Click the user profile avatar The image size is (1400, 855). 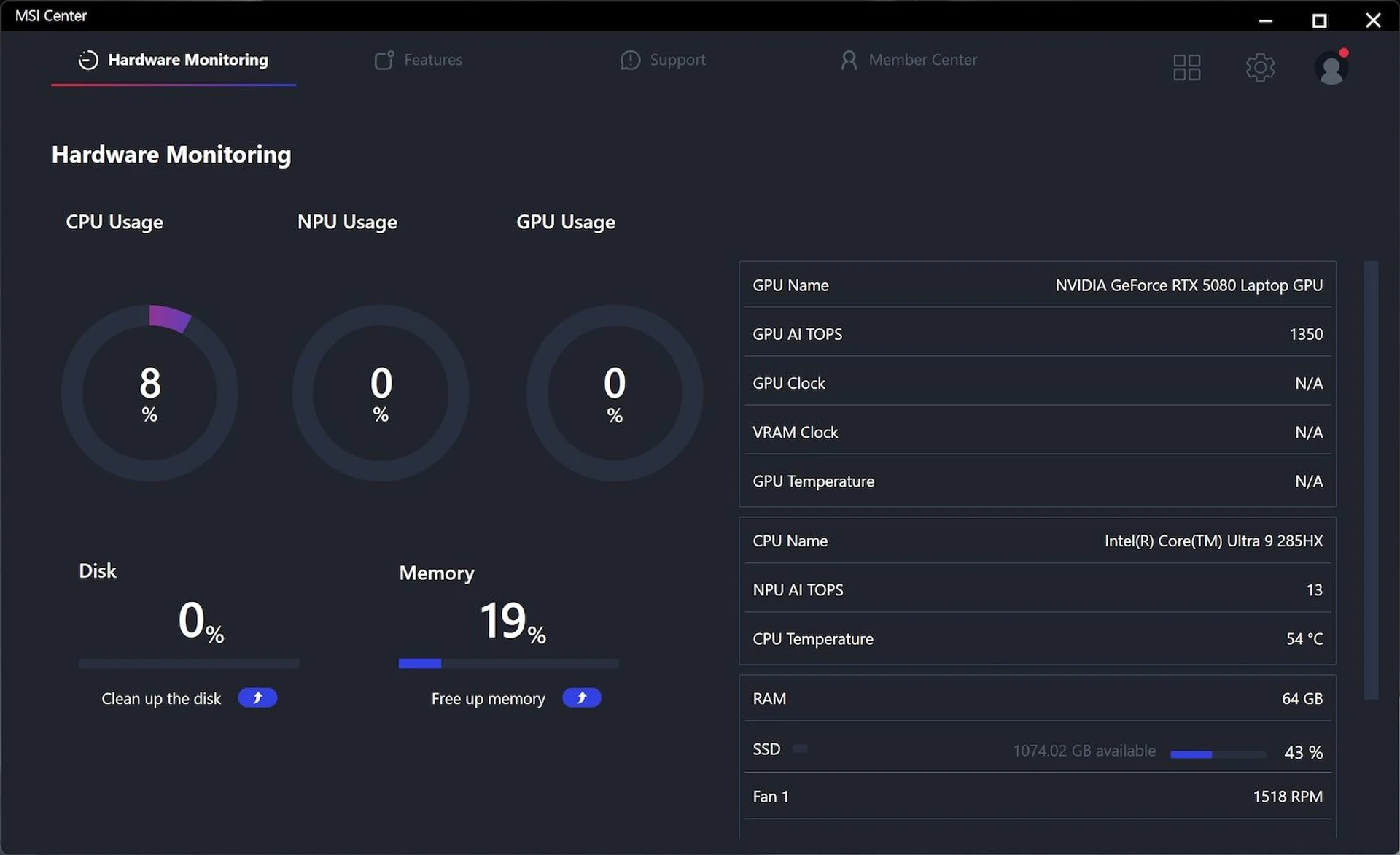pos(1331,67)
